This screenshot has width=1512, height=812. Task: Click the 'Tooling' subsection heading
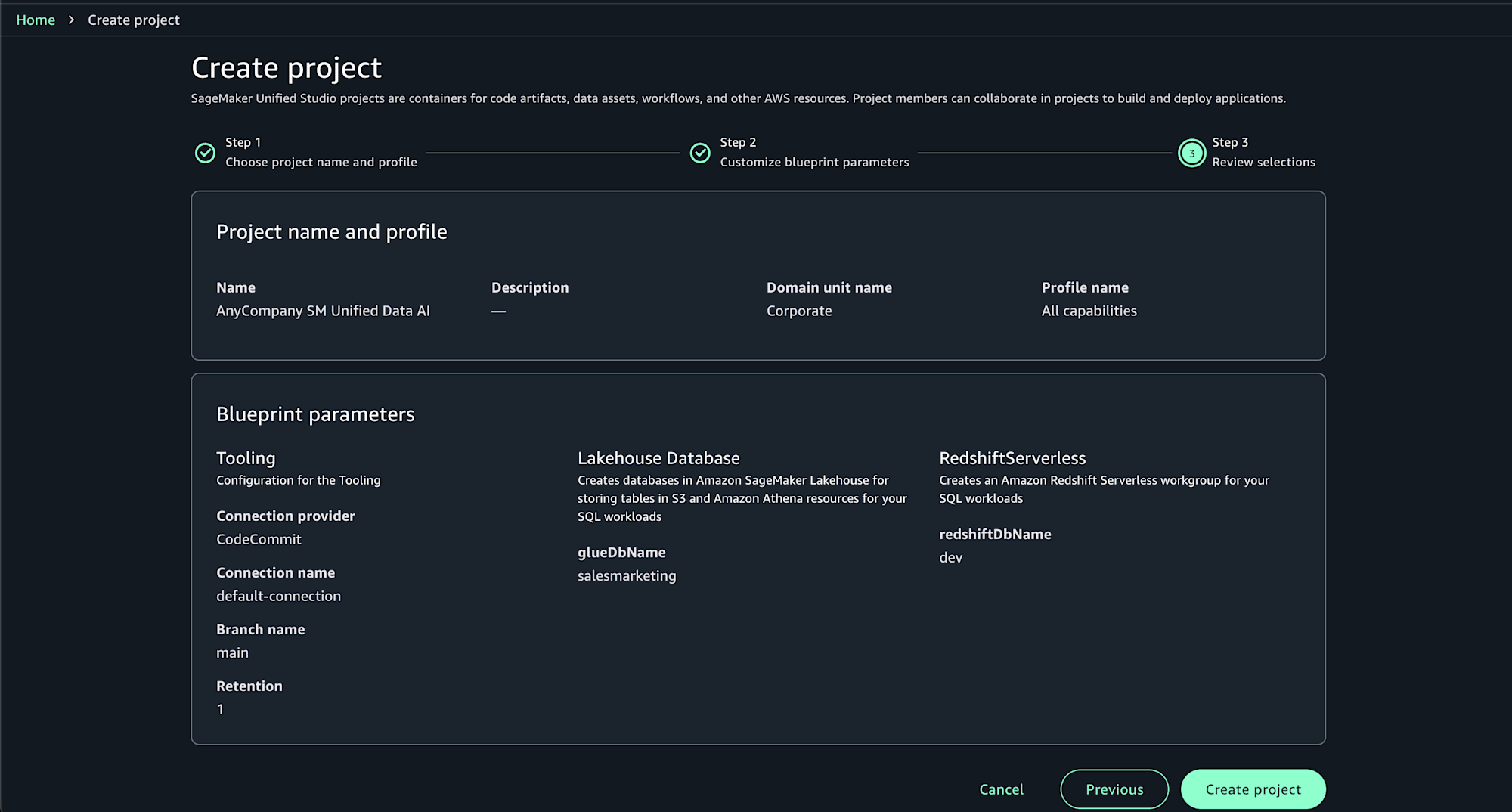point(246,458)
